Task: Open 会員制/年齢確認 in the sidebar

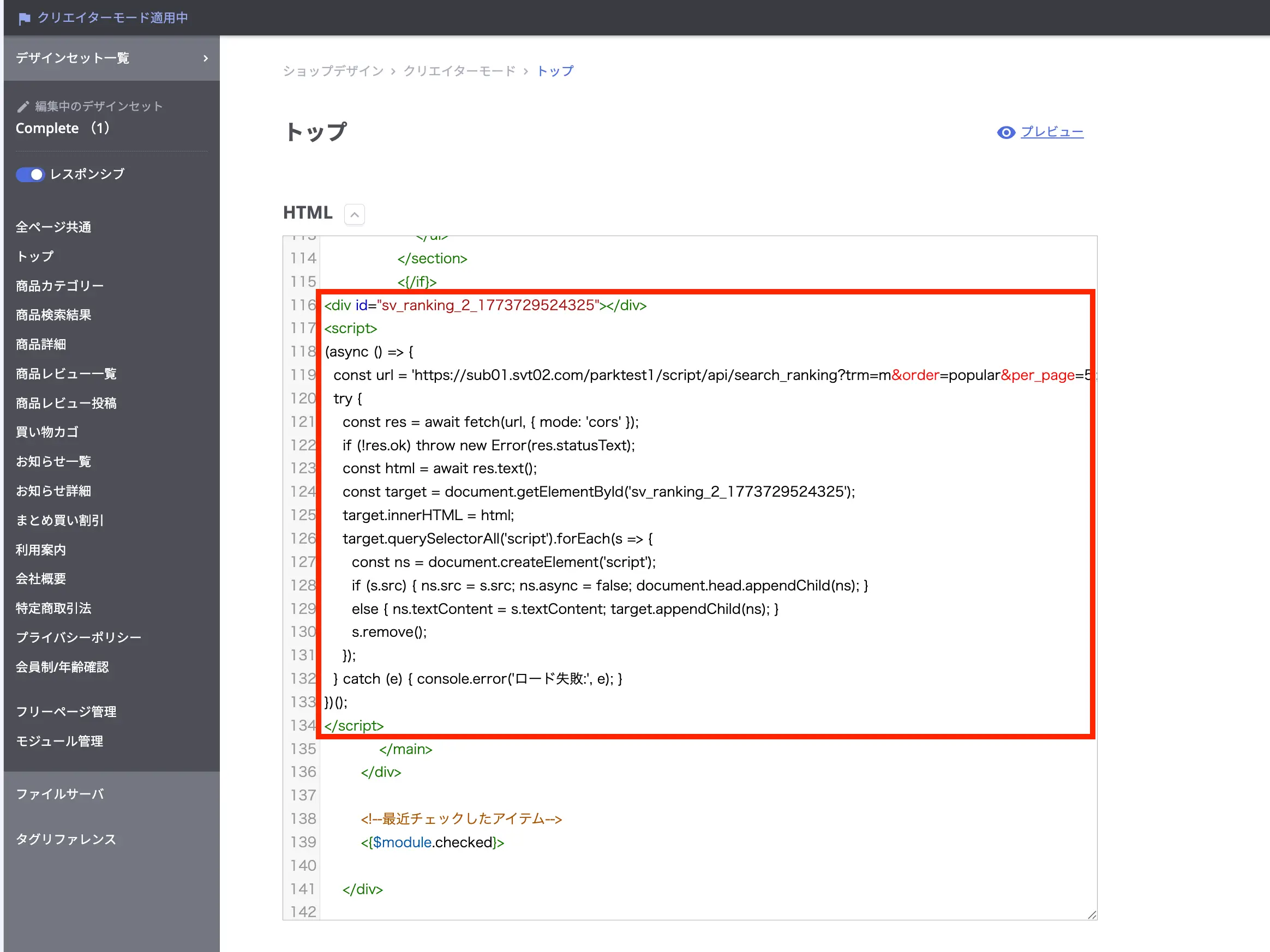Action: point(62,667)
